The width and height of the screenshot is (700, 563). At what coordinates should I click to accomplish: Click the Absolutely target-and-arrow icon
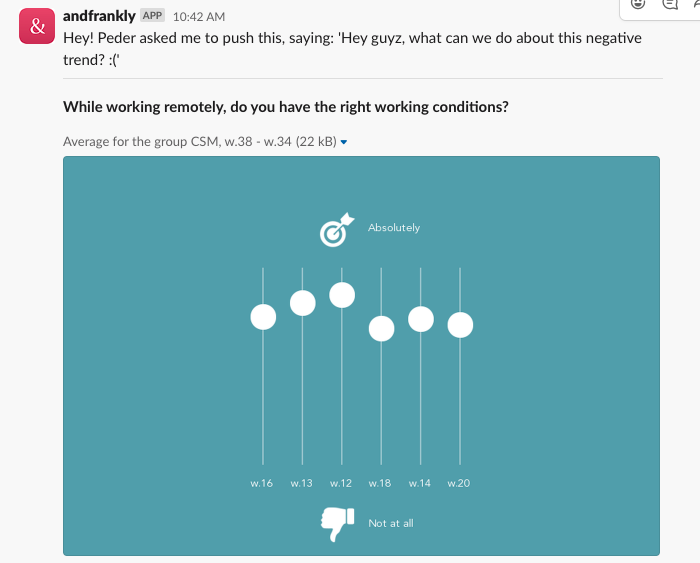337,229
